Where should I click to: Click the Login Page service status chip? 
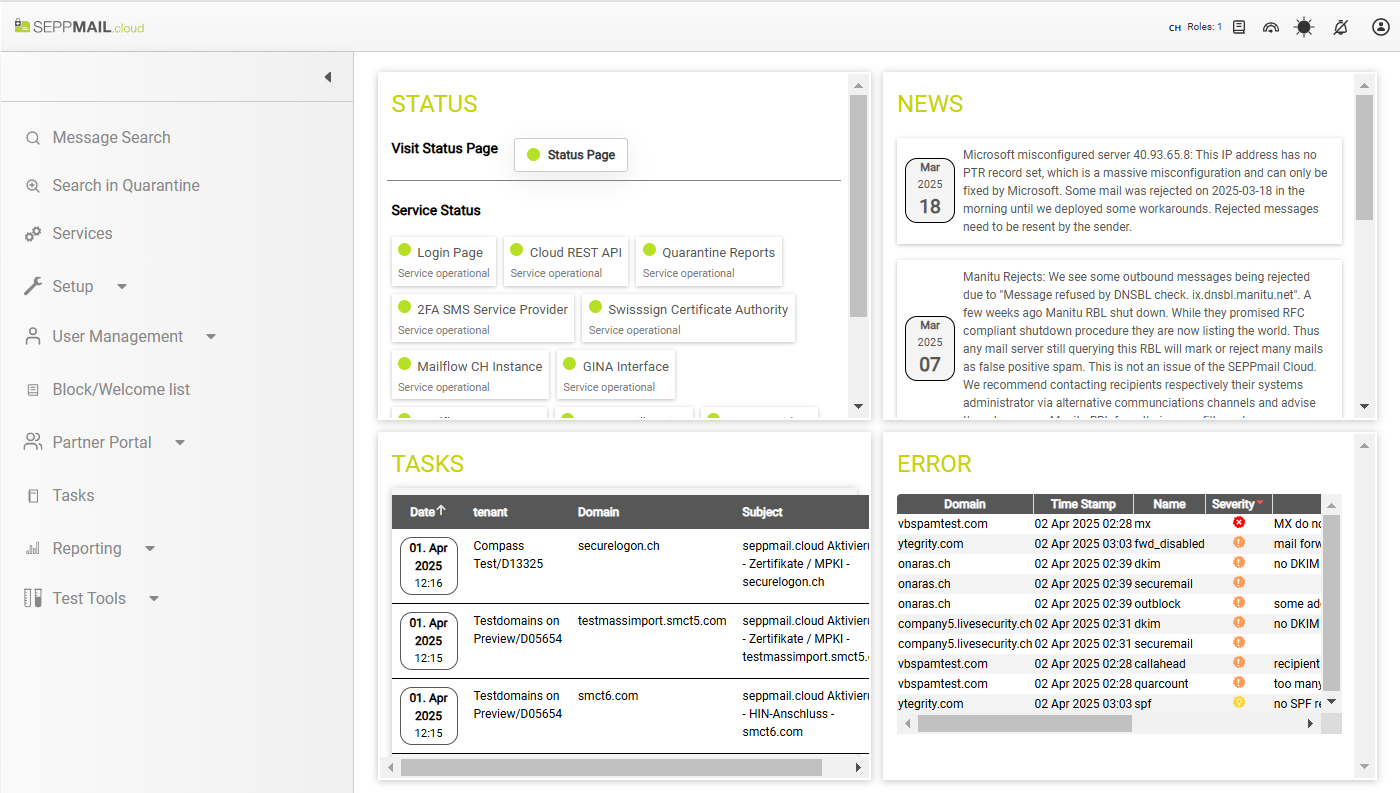coord(444,261)
